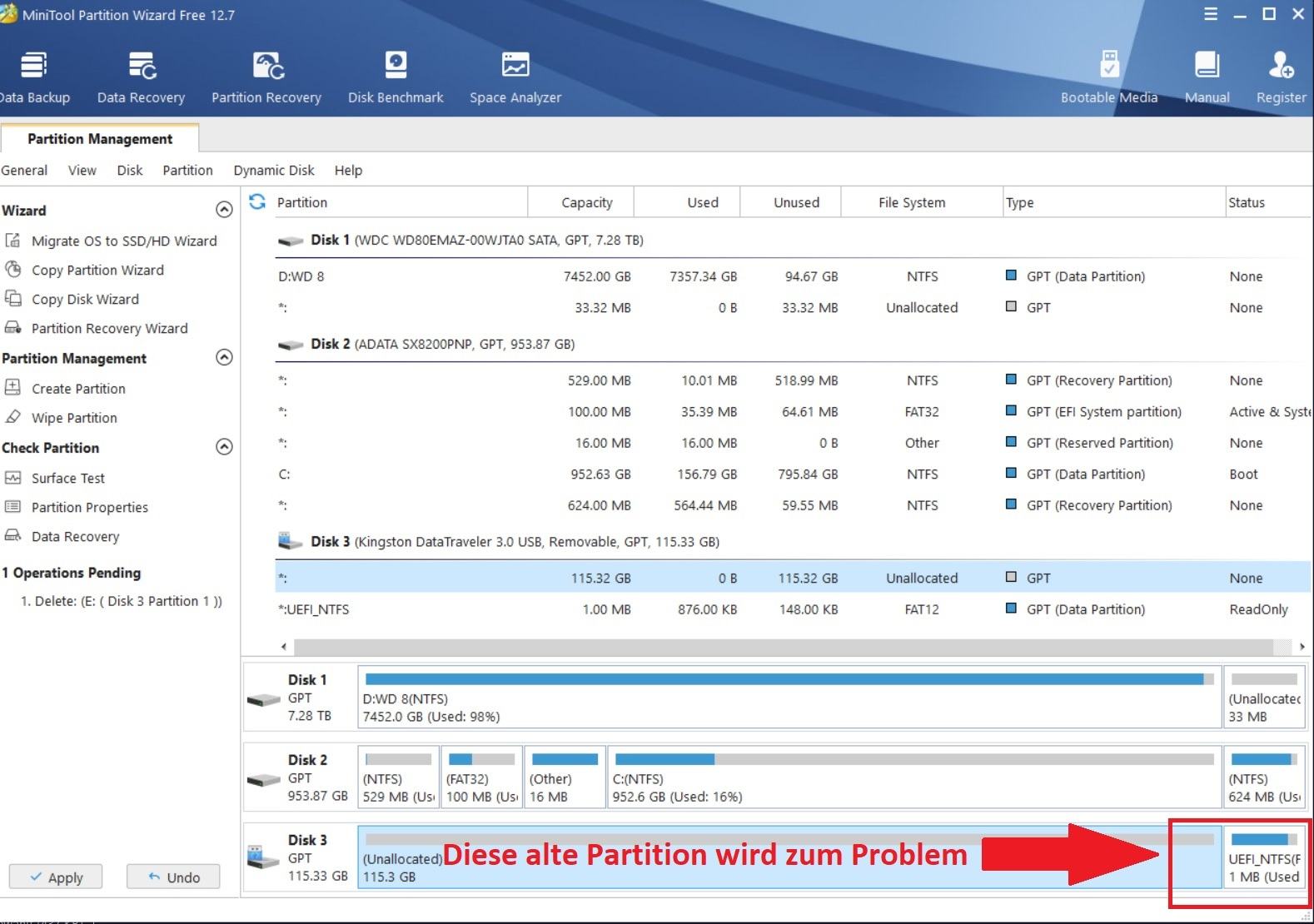This screenshot has height=924, width=1314.
Task: Choose Wipe Partition in sidebar
Action: coord(61,417)
